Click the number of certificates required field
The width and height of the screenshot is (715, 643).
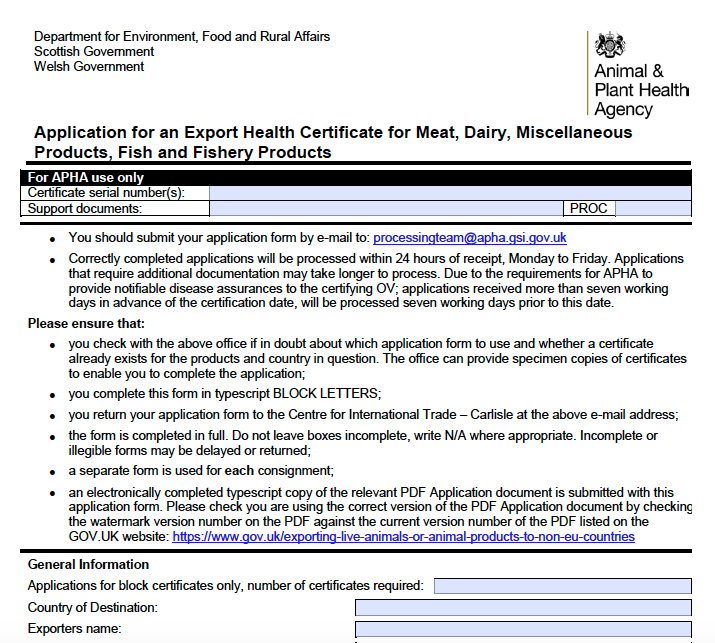point(563,586)
